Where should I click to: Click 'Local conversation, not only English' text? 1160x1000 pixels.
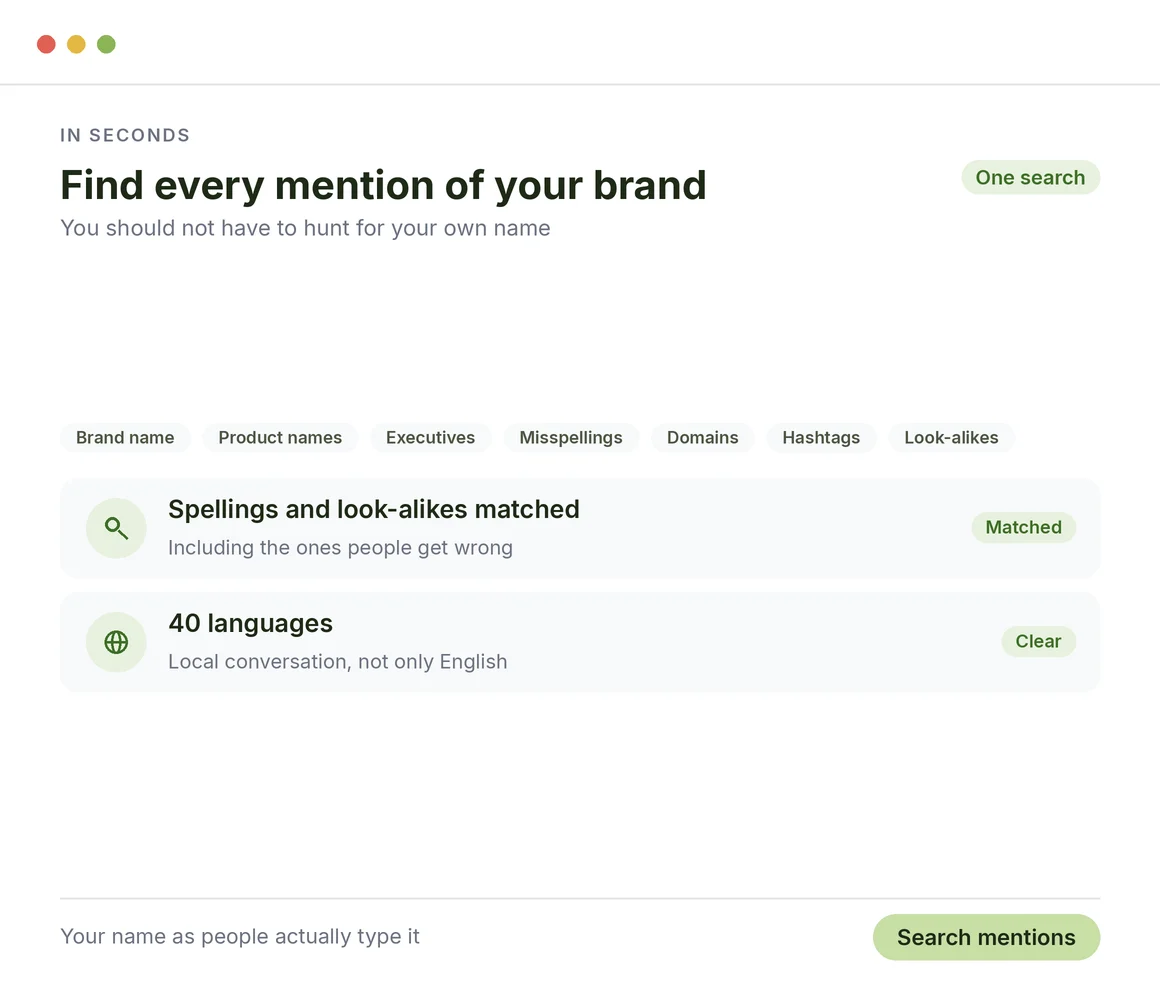coord(338,662)
